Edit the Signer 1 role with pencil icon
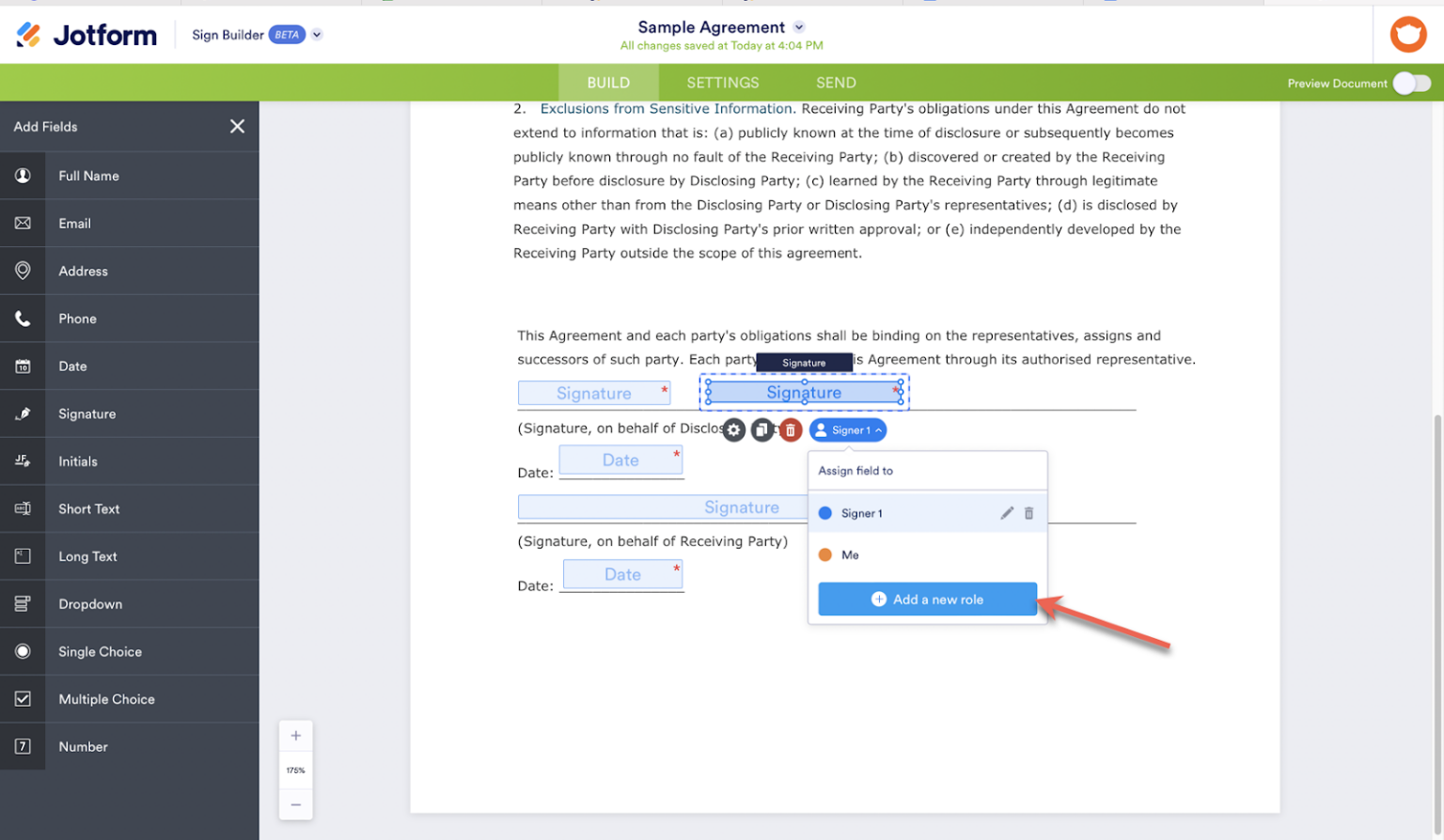 pos(1006,513)
